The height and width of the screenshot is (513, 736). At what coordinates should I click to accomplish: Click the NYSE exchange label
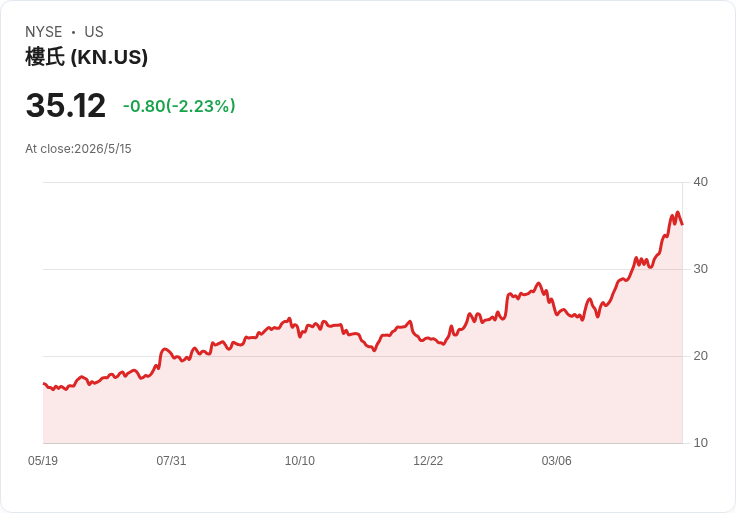click(x=44, y=32)
